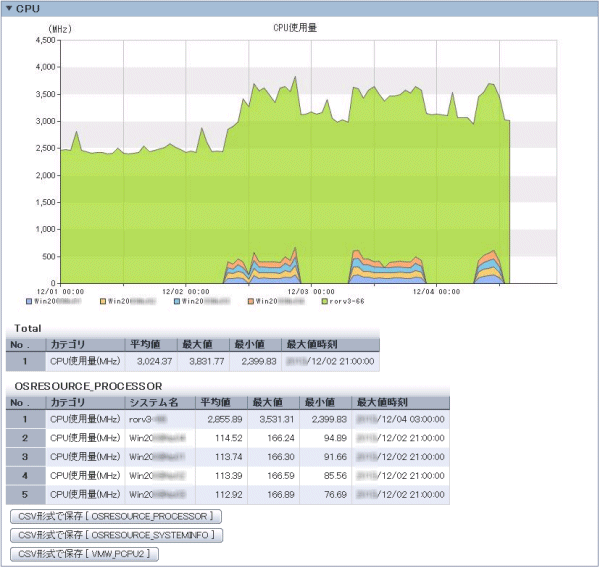This screenshot has height=568, width=600.
Task: Click the green rorv3-66 legend swatch
Action: point(322,299)
